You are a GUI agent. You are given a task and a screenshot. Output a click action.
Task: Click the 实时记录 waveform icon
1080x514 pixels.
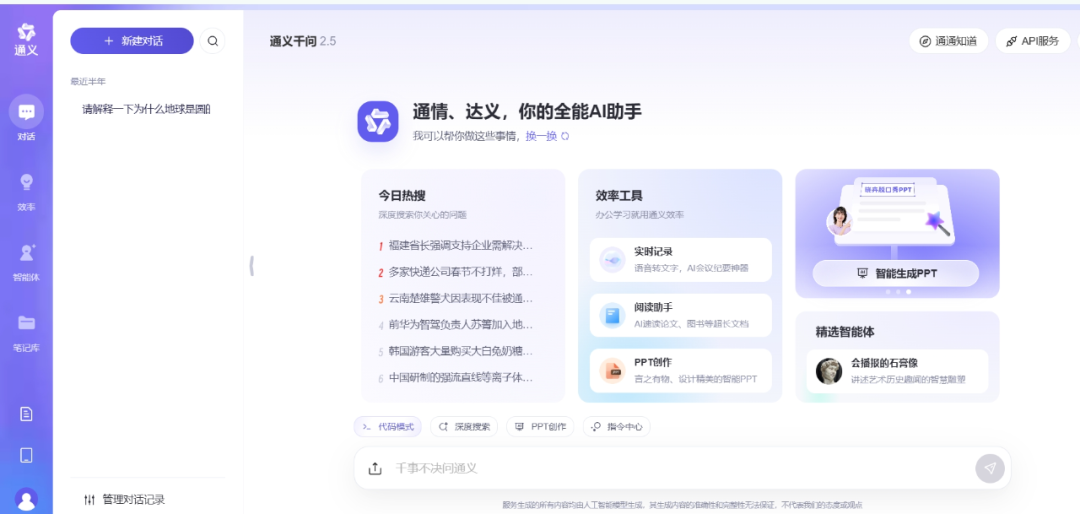pos(612,260)
